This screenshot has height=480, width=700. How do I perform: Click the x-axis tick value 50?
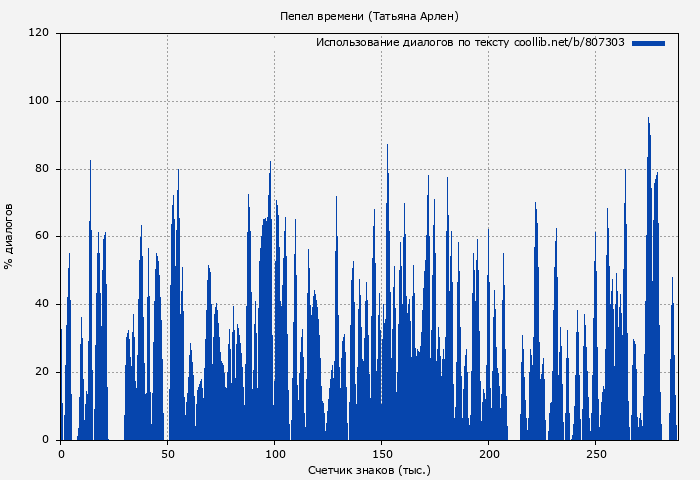tap(168, 453)
